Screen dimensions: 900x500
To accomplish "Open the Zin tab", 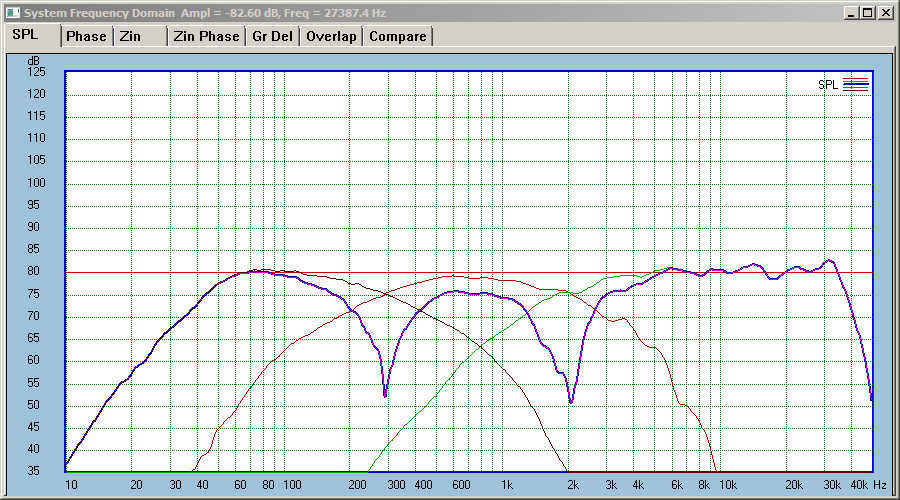I will coord(141,36).
